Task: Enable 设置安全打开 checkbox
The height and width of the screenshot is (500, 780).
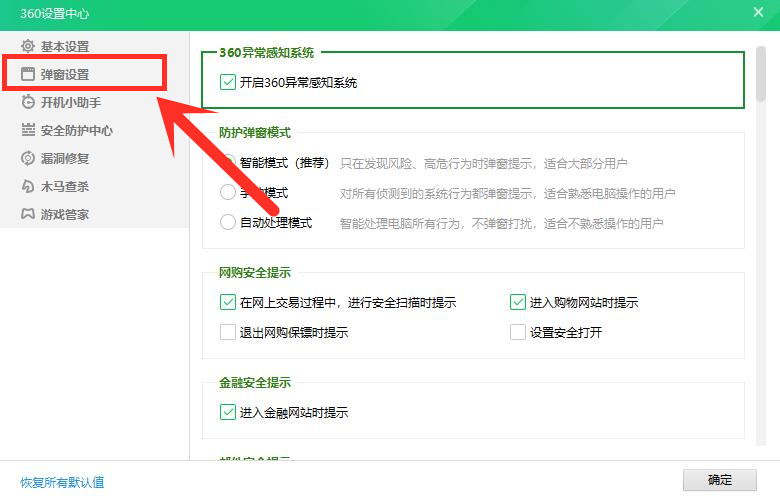Action: tap(517, 332)
